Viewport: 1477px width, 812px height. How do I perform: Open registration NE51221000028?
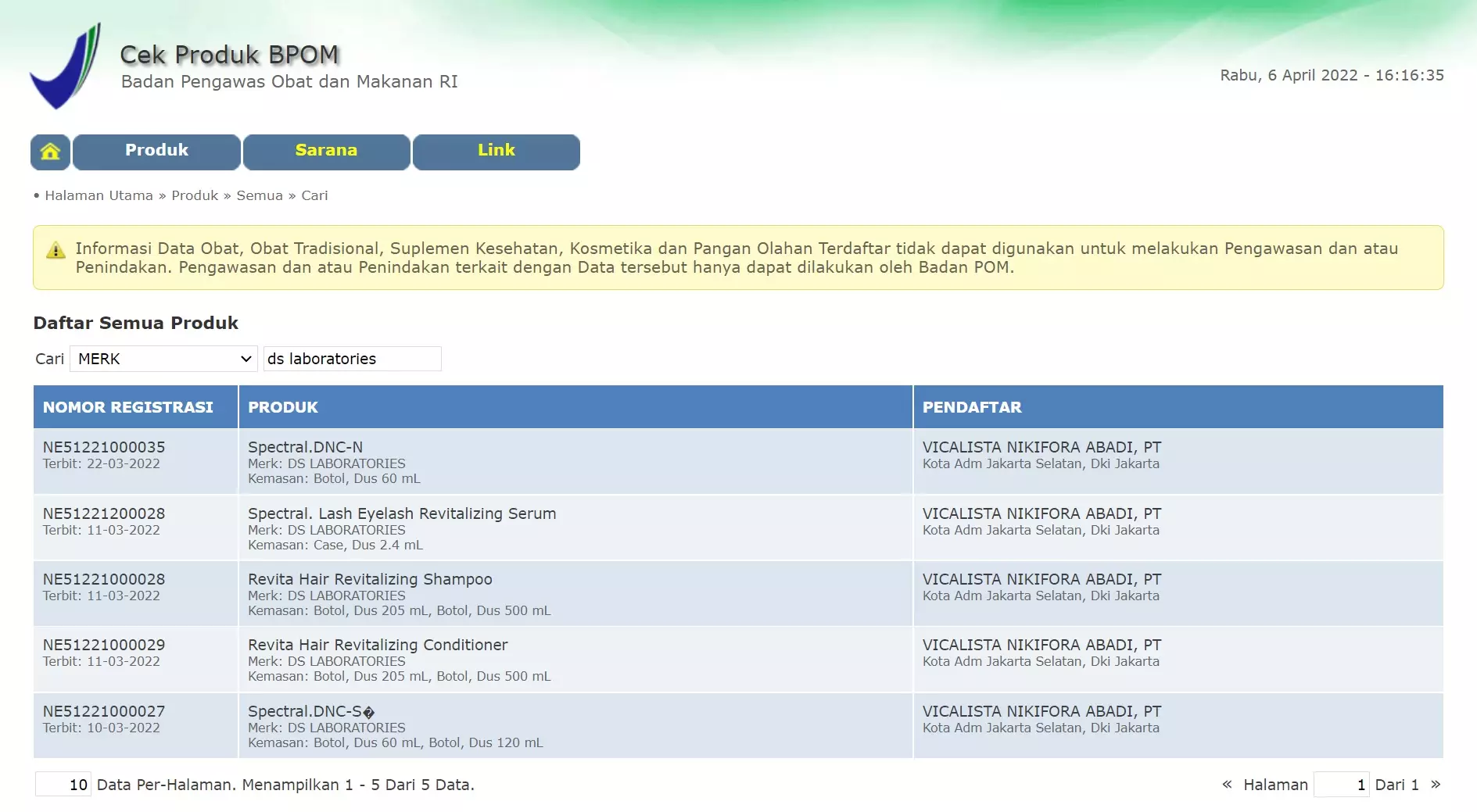click(104, 579)
